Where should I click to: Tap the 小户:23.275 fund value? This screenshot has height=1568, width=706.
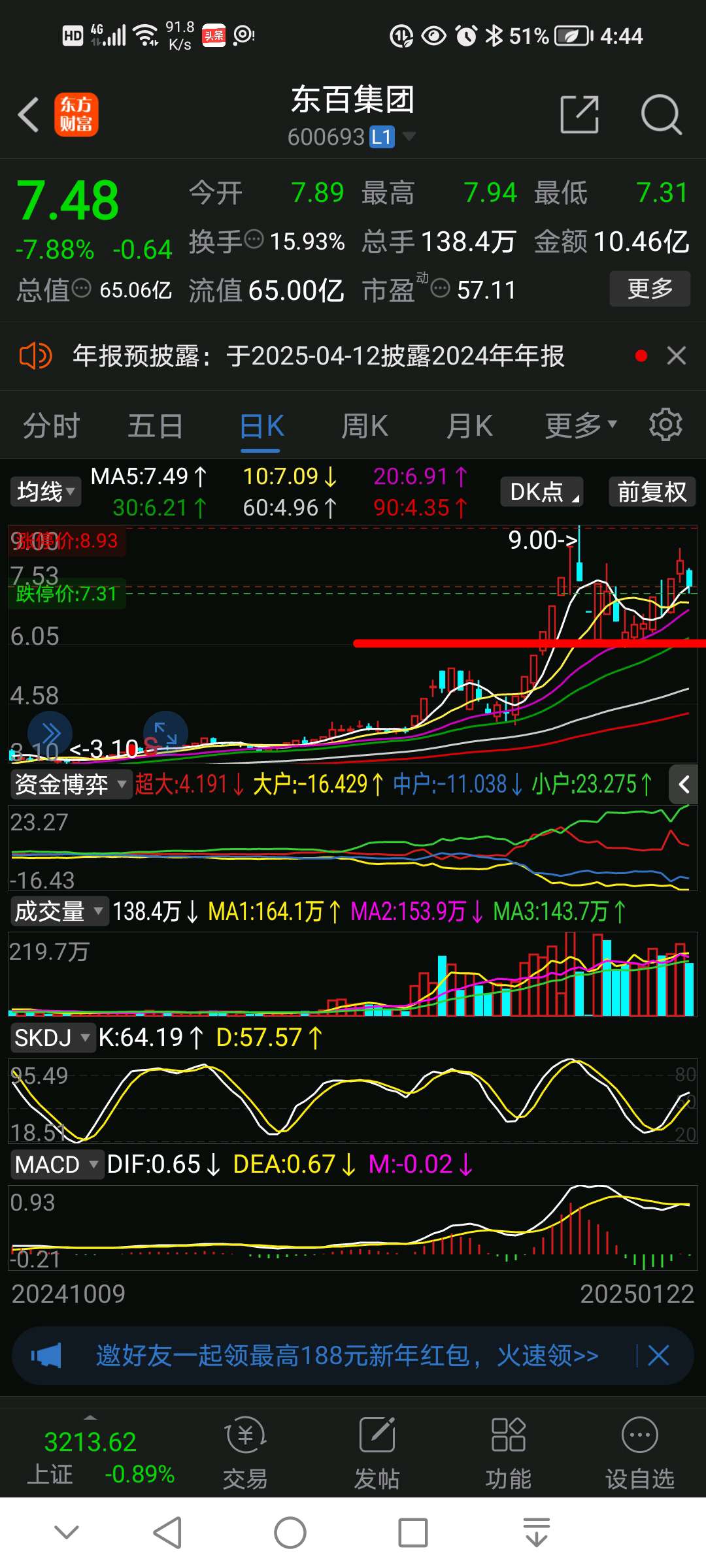[592, 784]
